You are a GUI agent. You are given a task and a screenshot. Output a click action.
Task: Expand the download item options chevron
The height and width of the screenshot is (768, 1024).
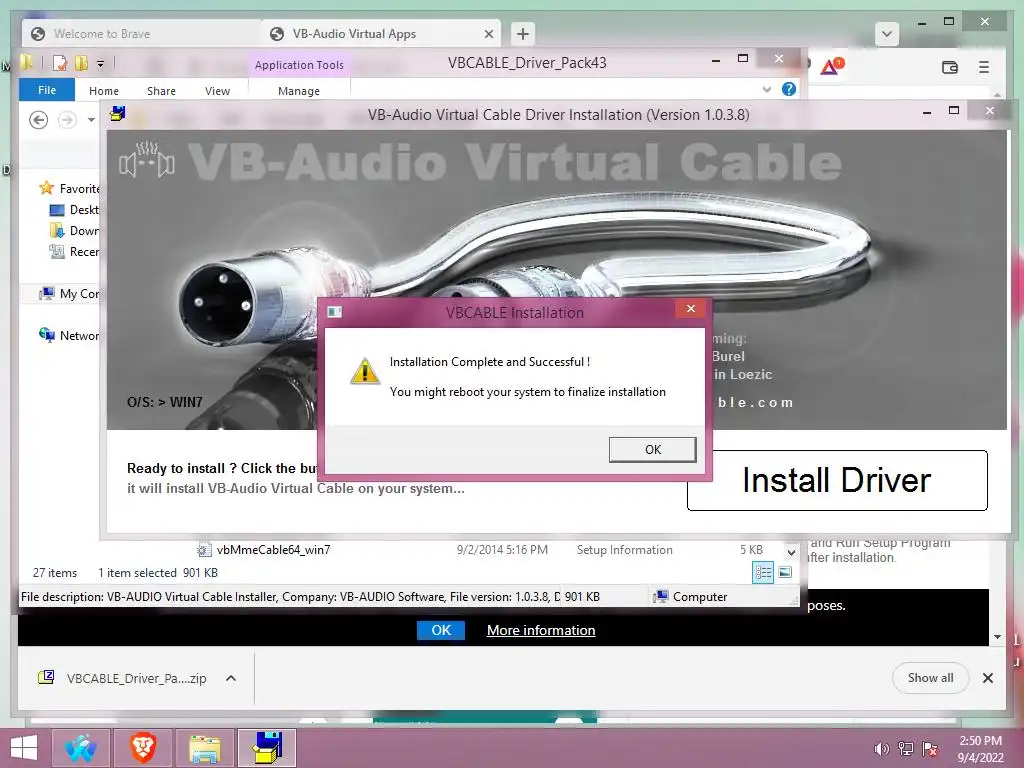231,679
